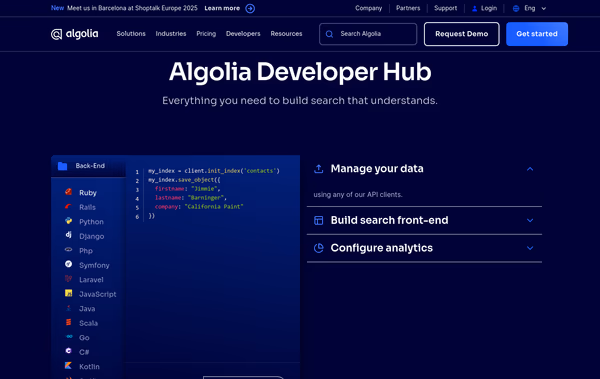Click the JavaScript JS icon

click(68, 293)
